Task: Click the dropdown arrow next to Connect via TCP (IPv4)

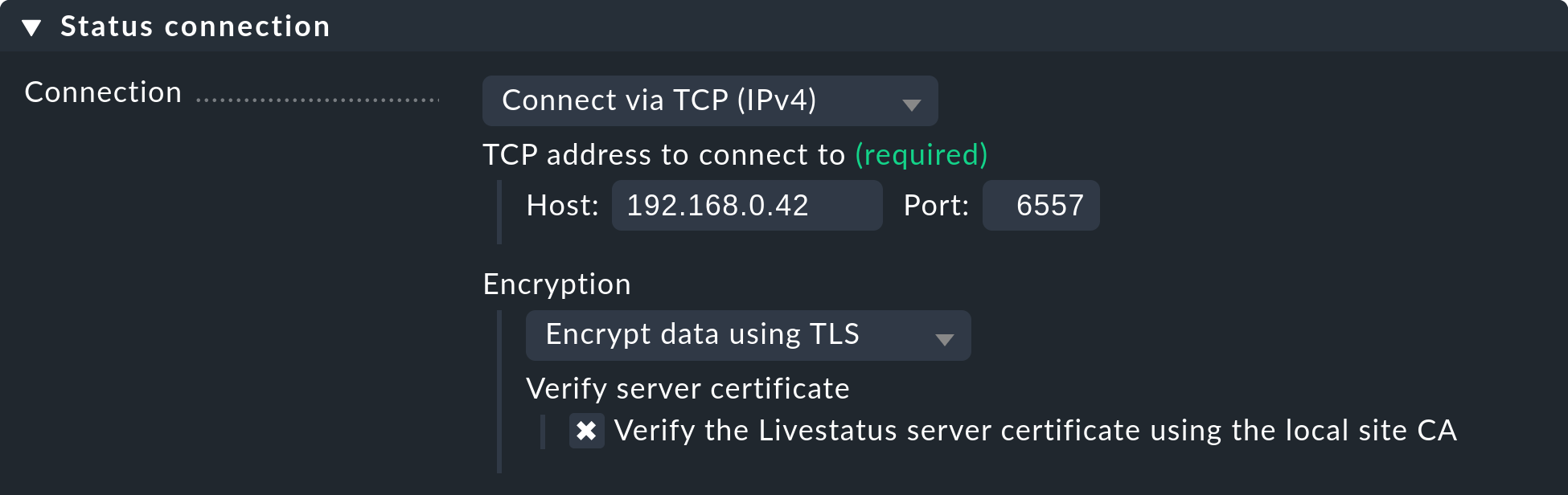Action: tap(913, 103)
